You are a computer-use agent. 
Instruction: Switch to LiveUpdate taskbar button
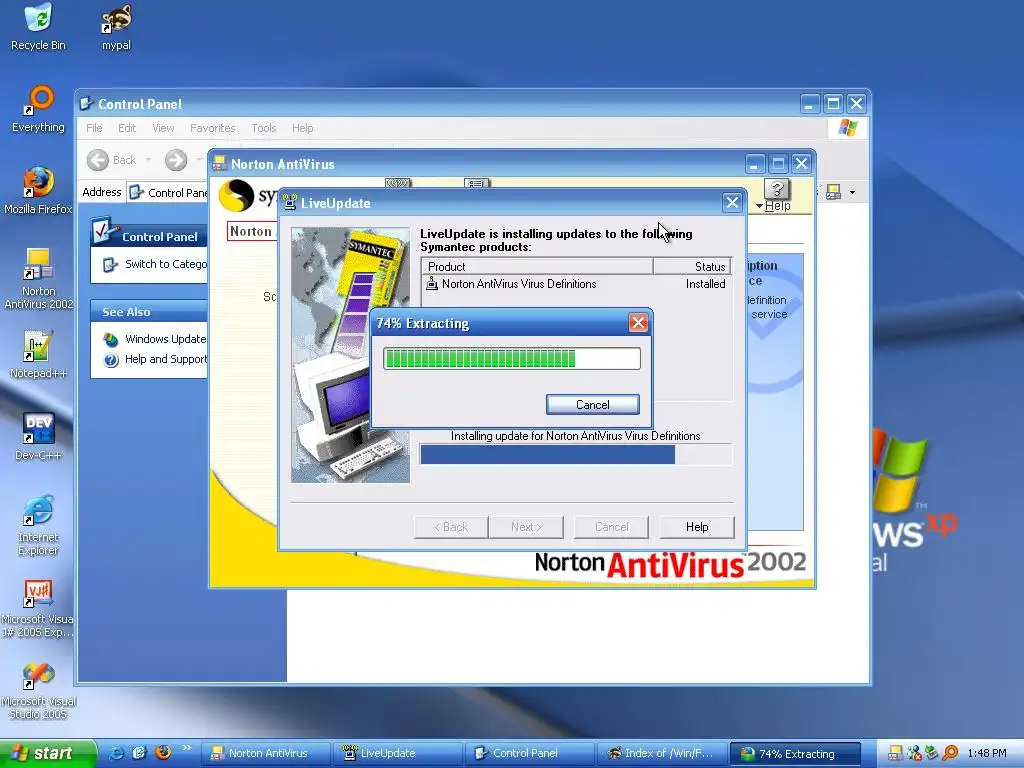[397, 753]
